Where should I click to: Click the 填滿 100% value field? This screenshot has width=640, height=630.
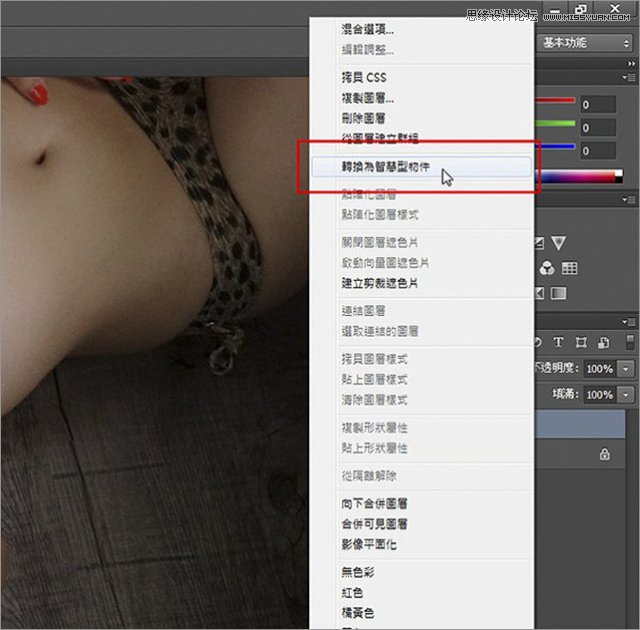(x=600, y=394)
